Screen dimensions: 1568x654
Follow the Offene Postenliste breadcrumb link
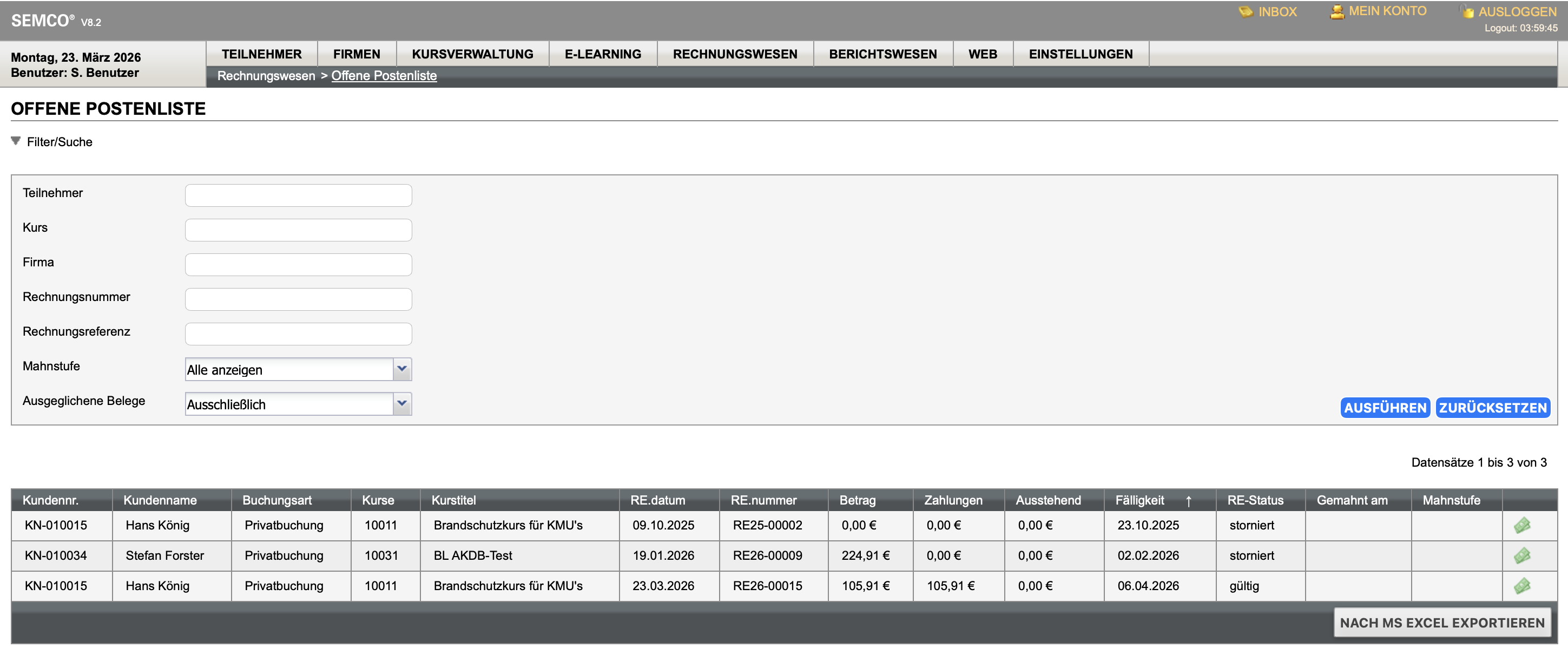384,75
